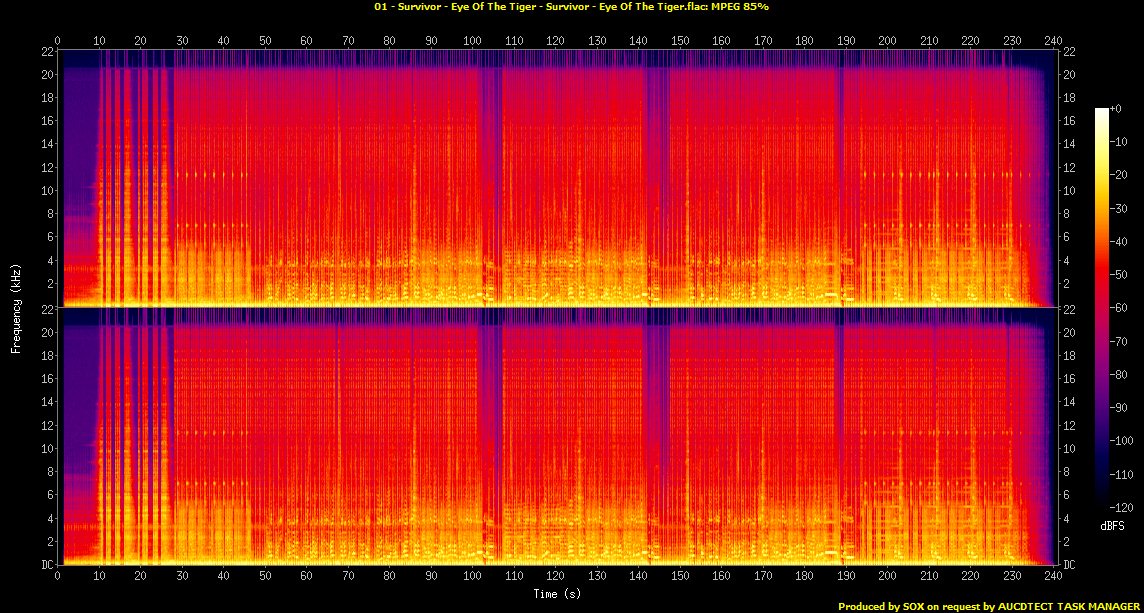Click the "DC" label at bottom left

[x=46, y=565]
